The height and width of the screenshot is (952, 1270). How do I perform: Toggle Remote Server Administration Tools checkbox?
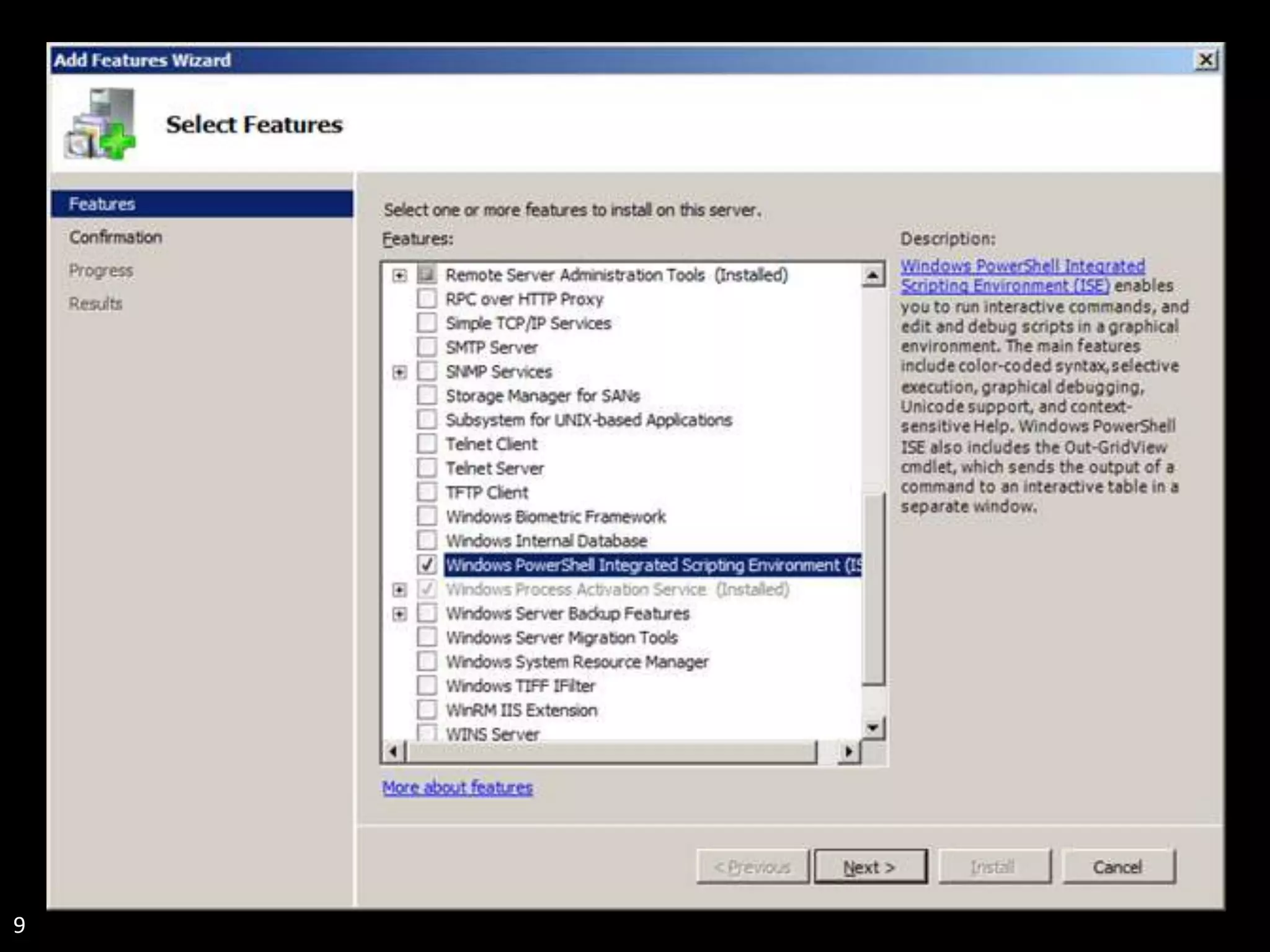coord(427,275)
